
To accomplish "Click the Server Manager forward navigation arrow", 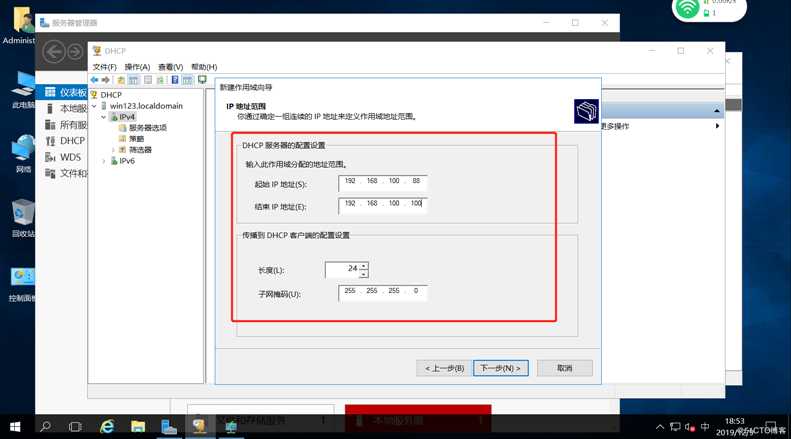I will coord(75,52).
